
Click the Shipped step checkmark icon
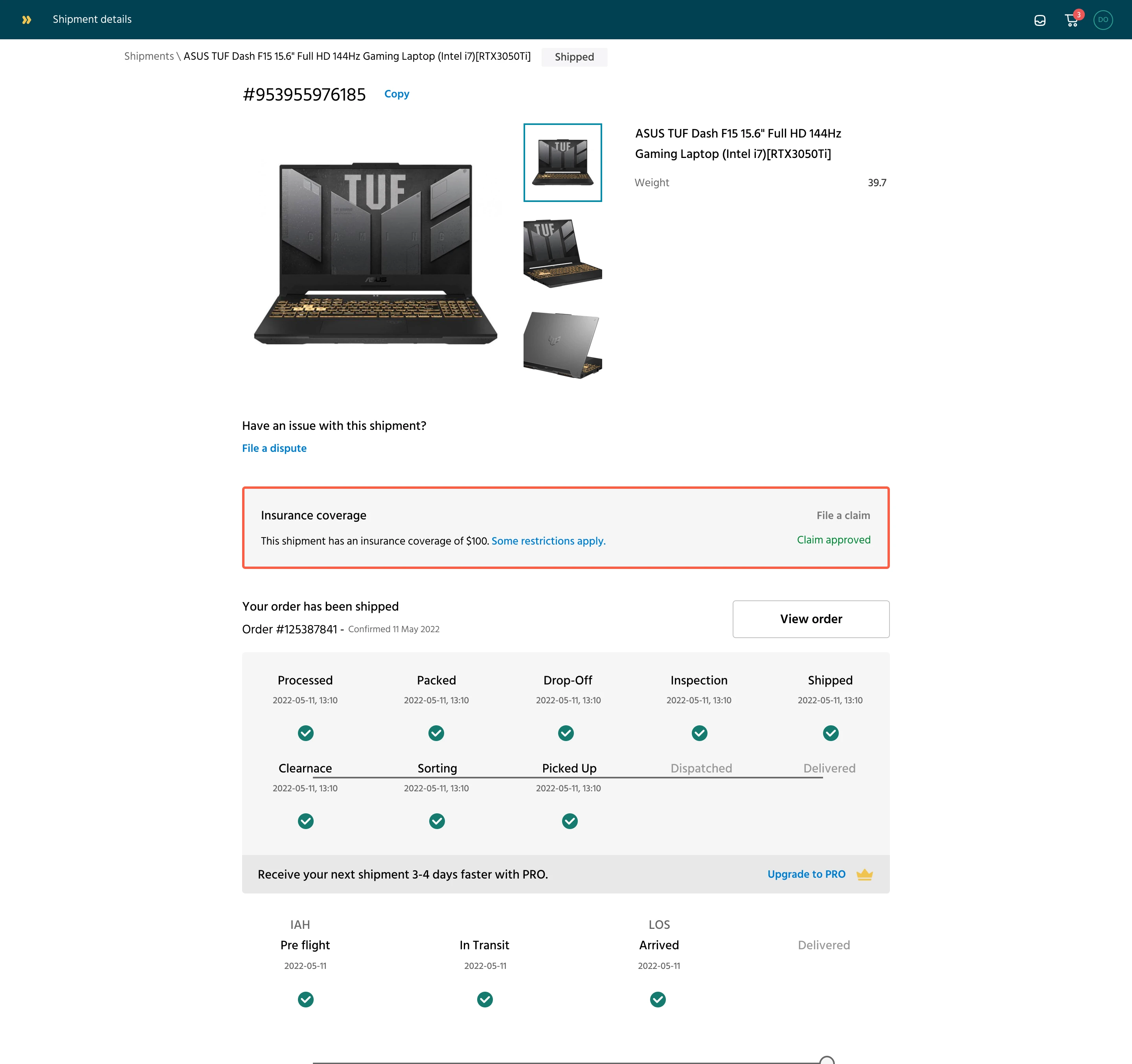[x=830, y=733]
